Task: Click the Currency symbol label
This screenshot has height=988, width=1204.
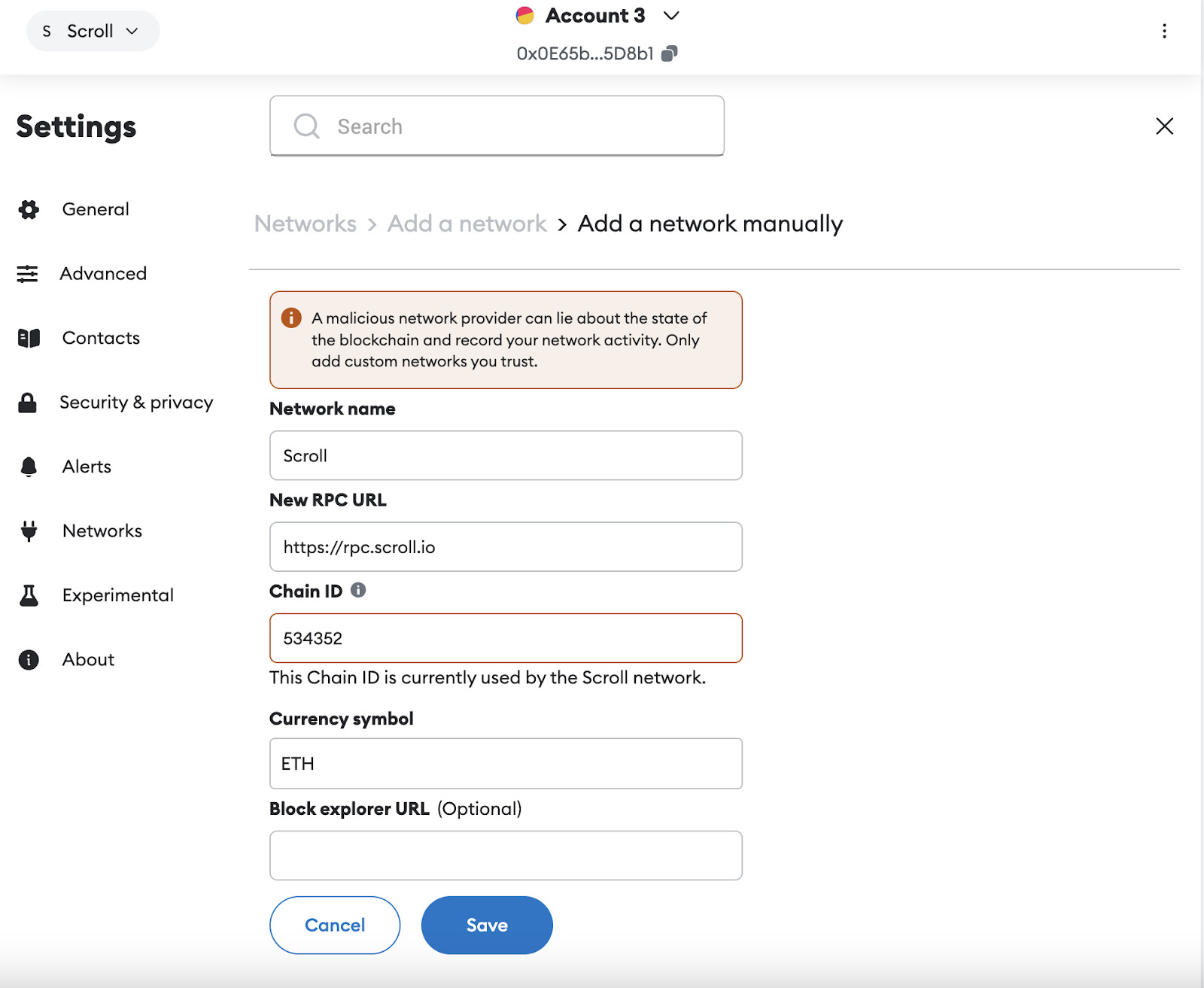Action: (342, 719)
